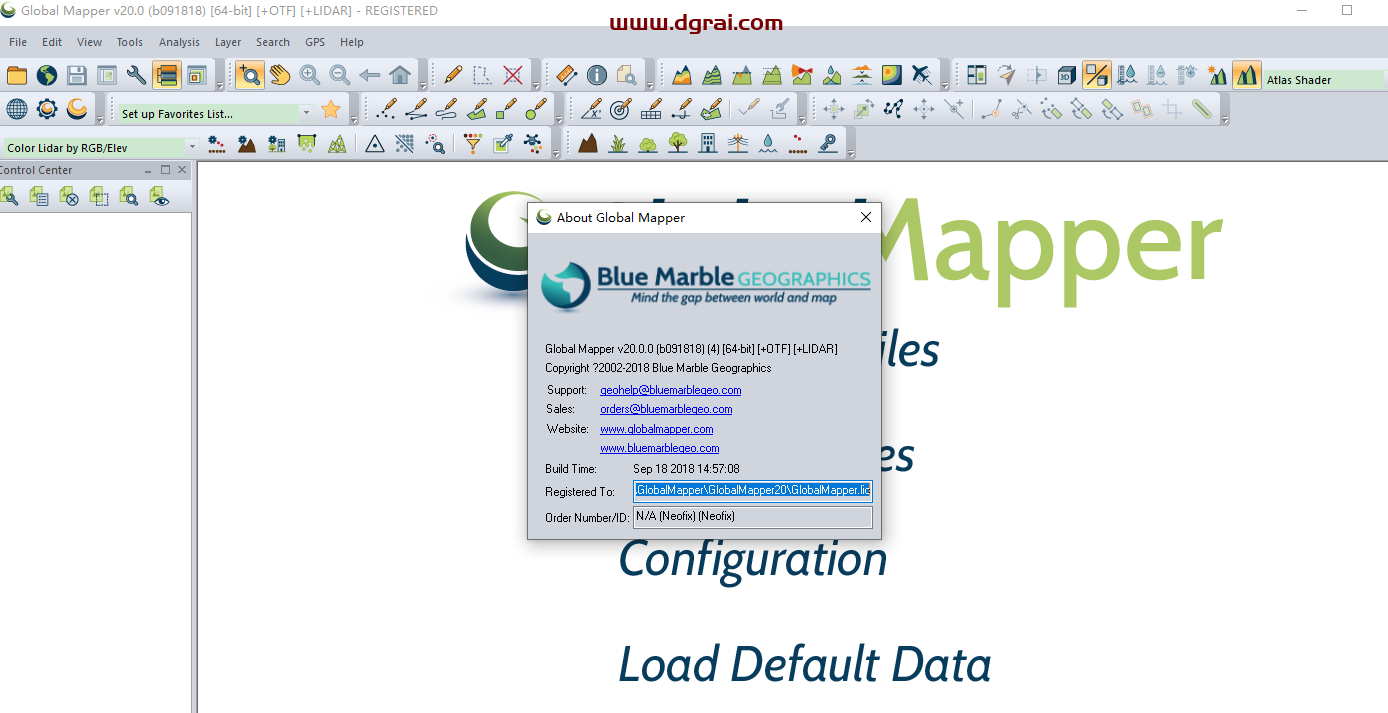The width and height of the screenshot is (1388, 713).
Task: Click the Build Time value text
Action: point(686,469)
